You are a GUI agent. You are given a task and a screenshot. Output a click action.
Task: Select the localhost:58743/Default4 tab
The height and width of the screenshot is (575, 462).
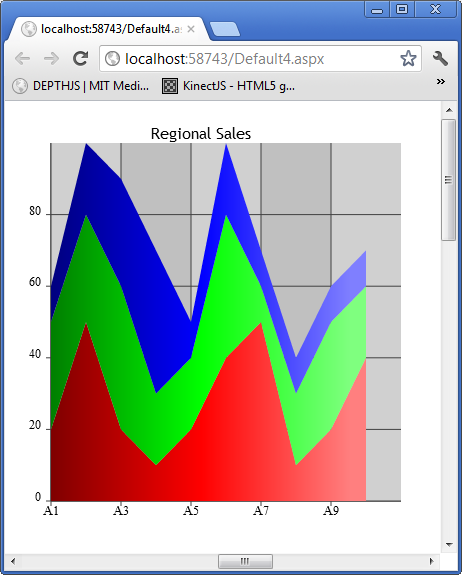click(109, 29)
